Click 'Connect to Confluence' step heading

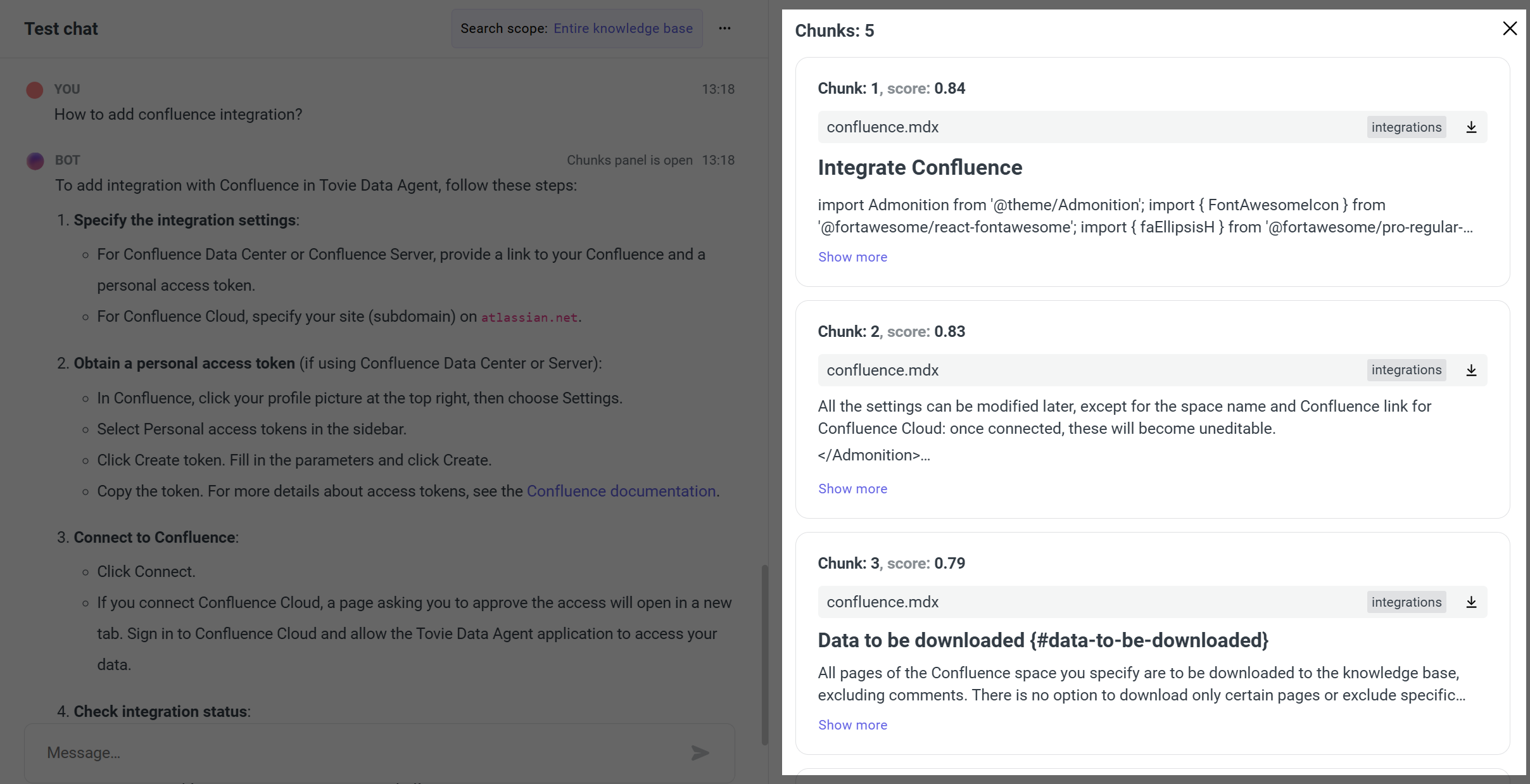coord(155,538)
